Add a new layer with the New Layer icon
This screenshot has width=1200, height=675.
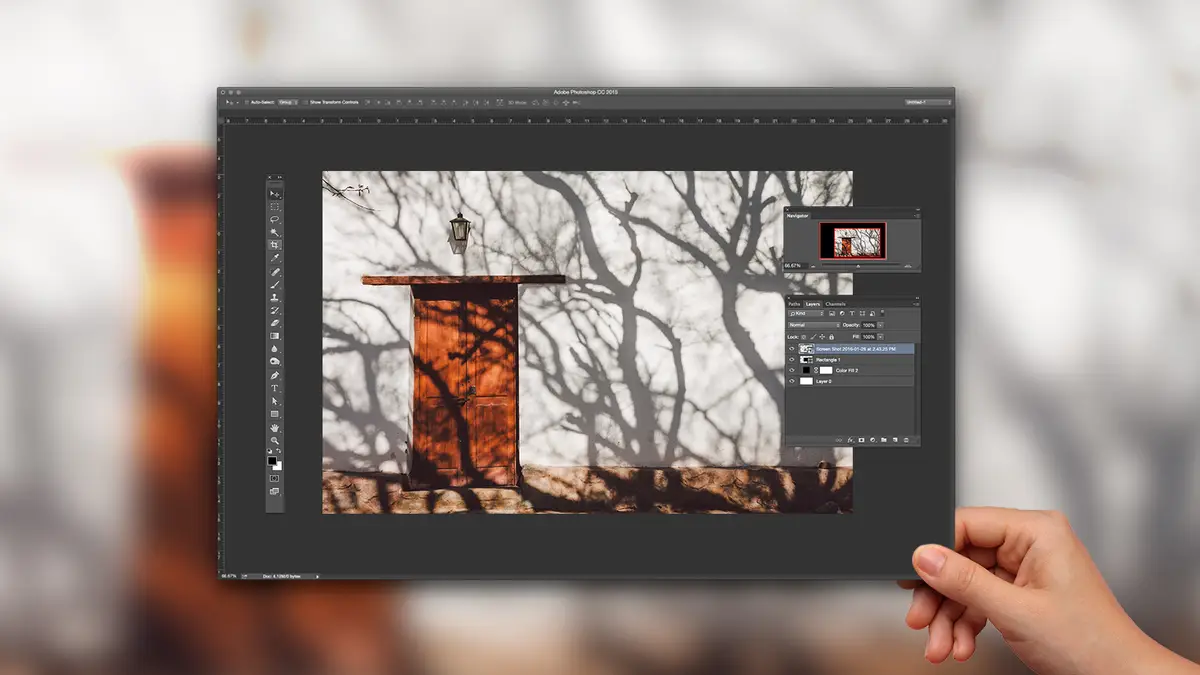pos(893,440)
